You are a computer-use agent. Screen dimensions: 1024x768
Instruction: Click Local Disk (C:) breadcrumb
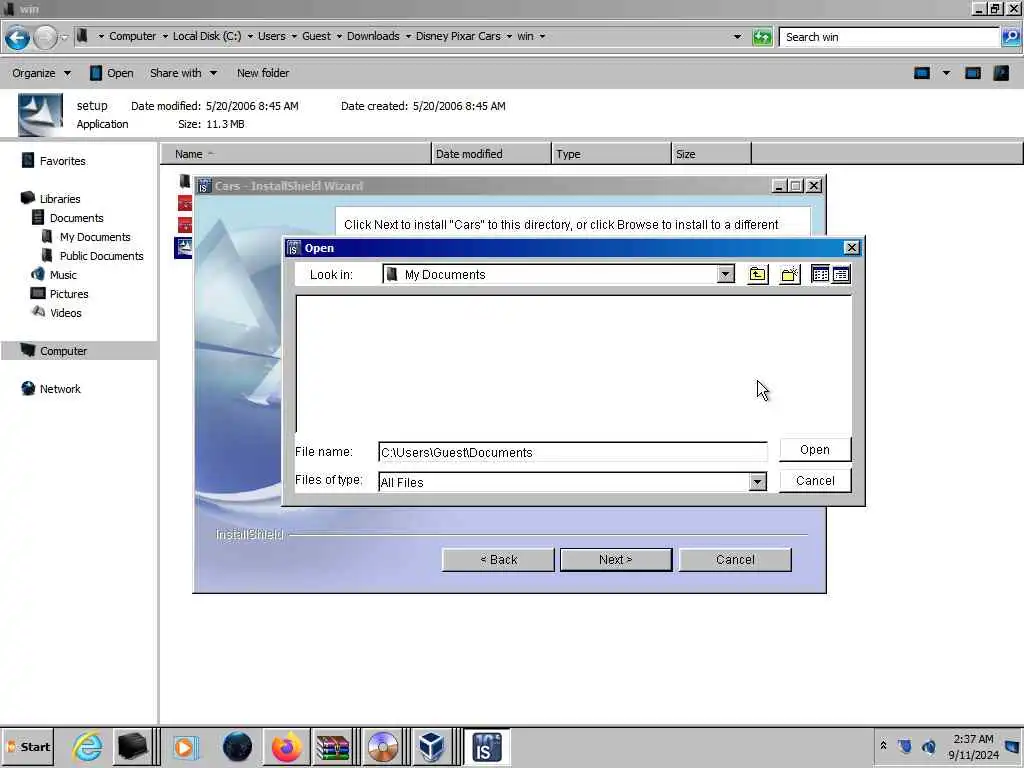(x=207, y=37)
